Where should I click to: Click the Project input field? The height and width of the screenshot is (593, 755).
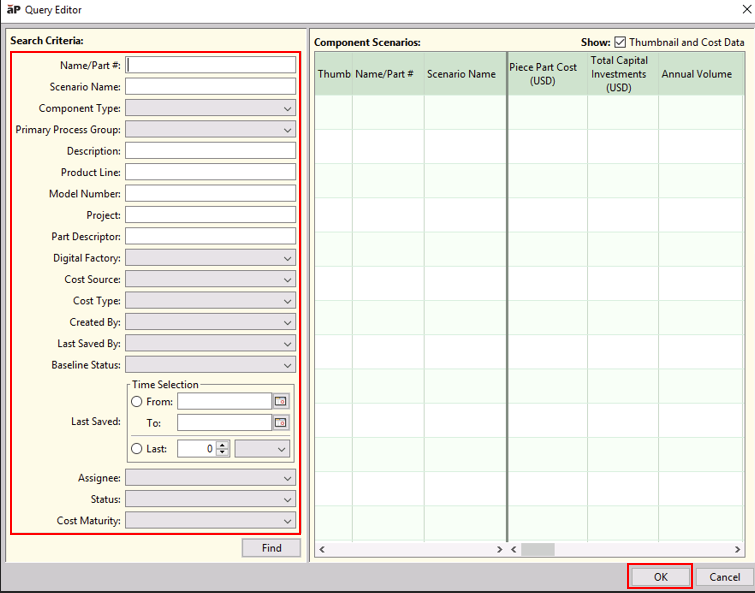[x=210, y=215]
